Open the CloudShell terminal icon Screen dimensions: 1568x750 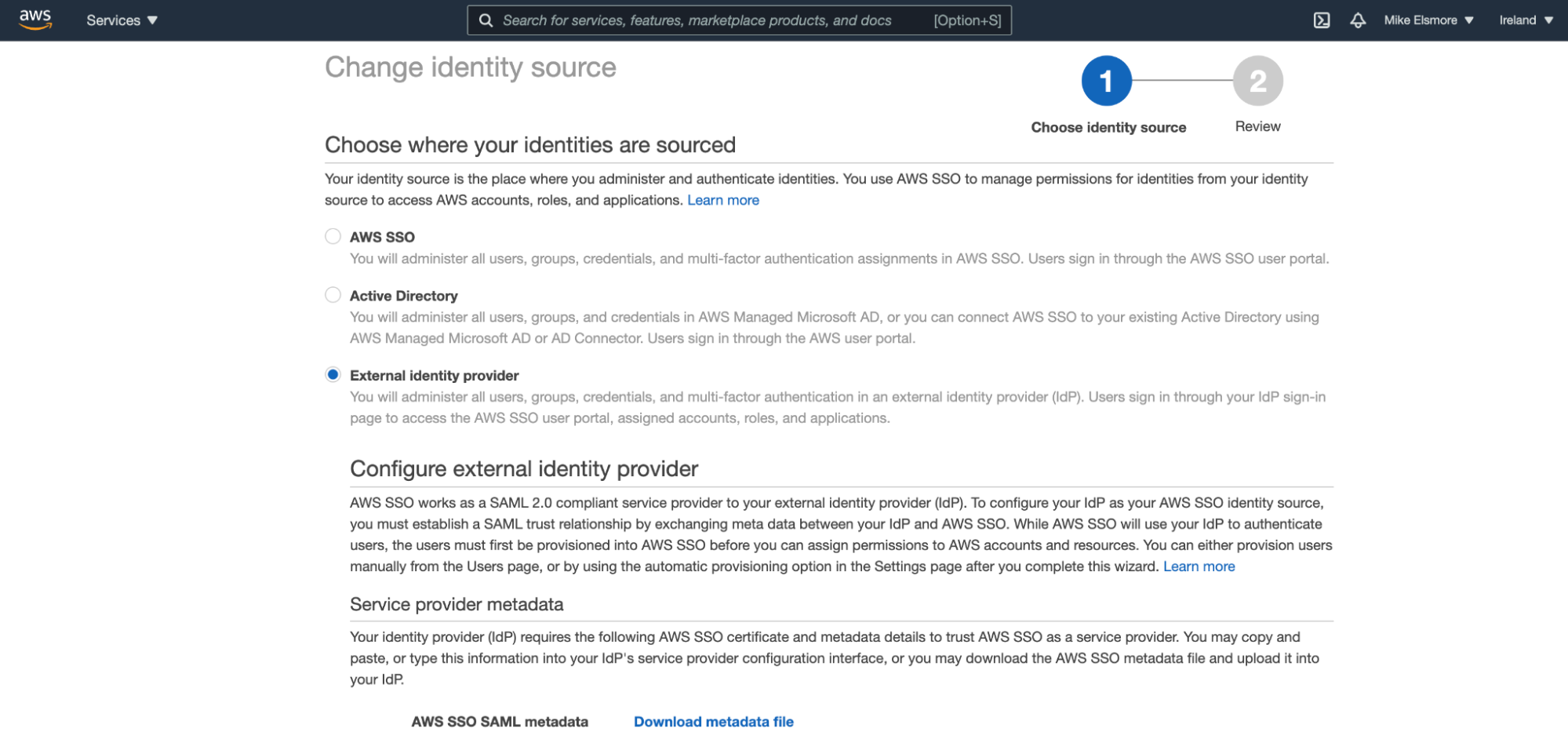(1322, 20)
